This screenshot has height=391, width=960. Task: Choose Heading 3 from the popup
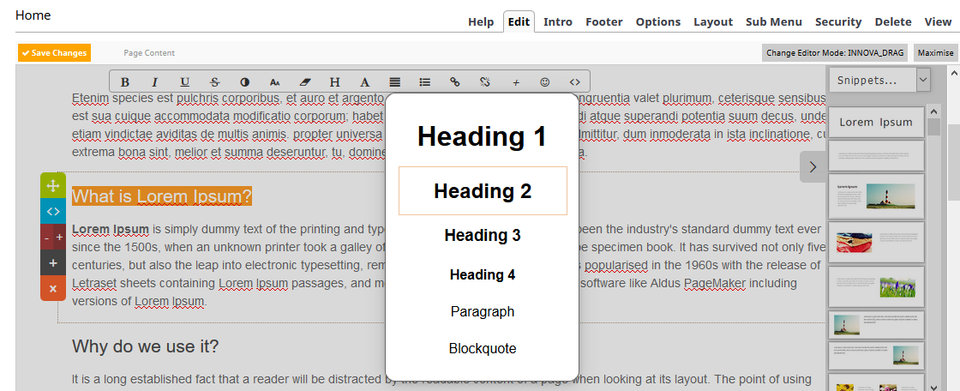tap(482, 235)
